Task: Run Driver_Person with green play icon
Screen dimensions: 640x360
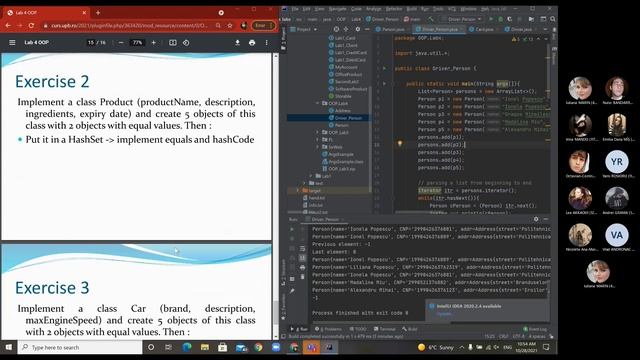Action: click(x=491, y=19)
